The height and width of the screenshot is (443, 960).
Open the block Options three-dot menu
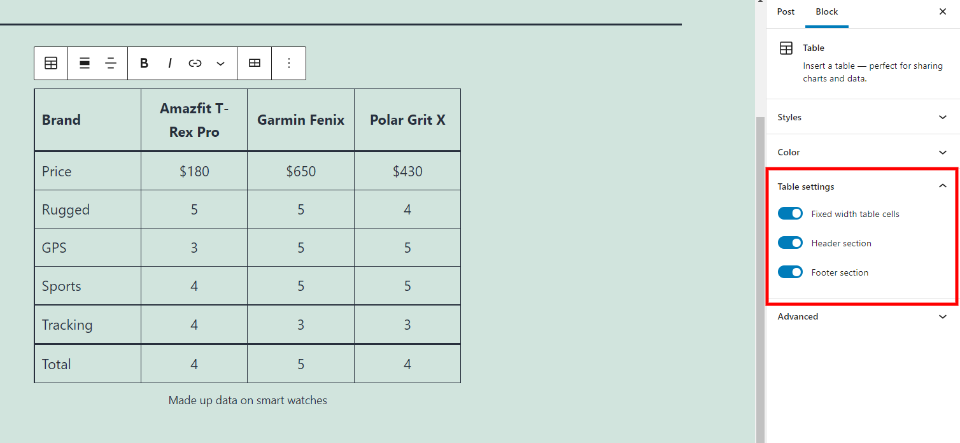point(289,63)
